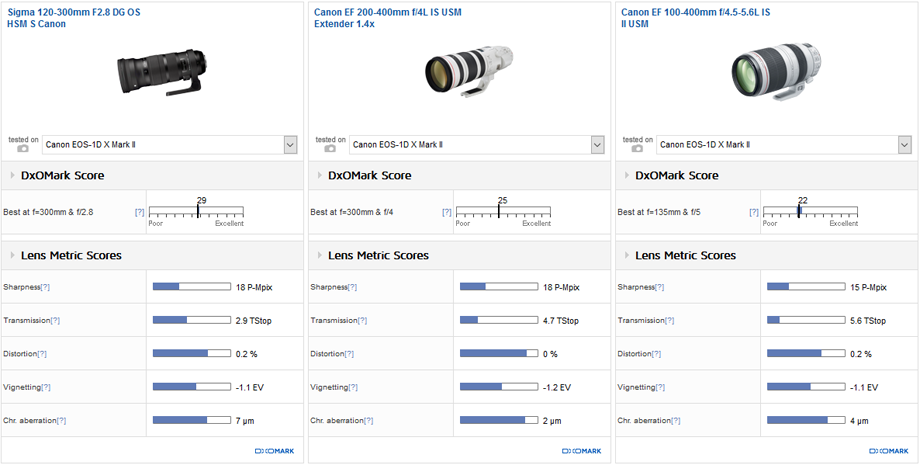The width and height of the screenshot is (920, 465).
Task: Click the camera icon under 'tested on' for Canon 200-400mm
Action: (330, 148)
